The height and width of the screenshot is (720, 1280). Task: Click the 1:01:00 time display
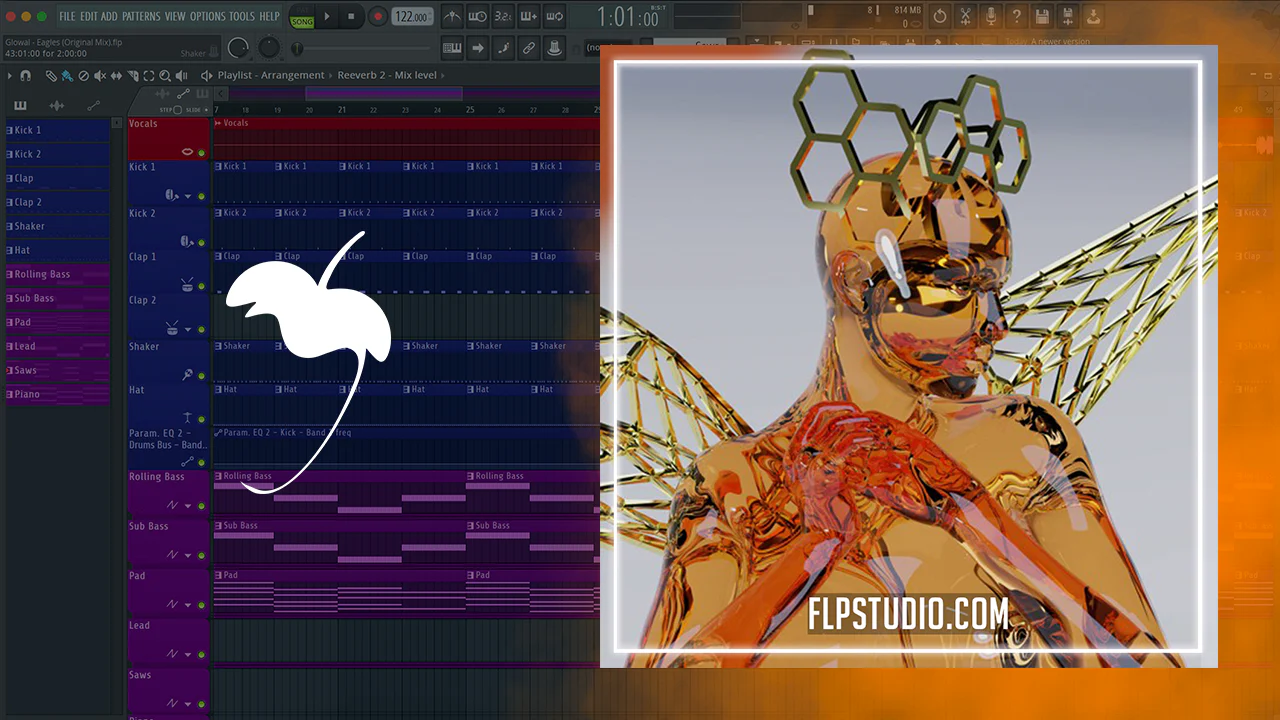tap(628, 17)
